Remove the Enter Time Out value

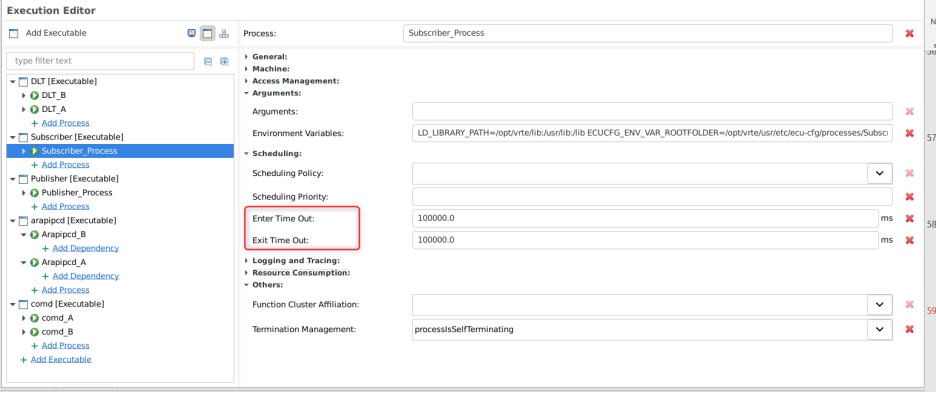click(x=909, y=219)
